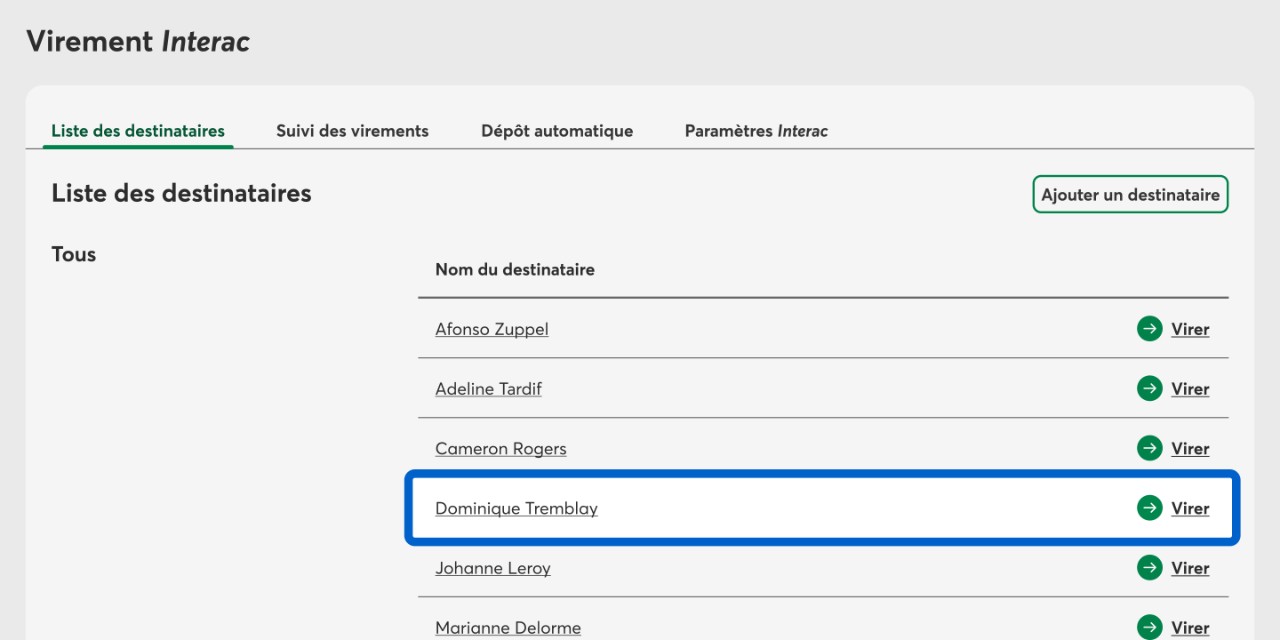Open recipient Afonso Zuppel's name link
The height and width of the screenshot is (640, 1280).
pos(491,329)
